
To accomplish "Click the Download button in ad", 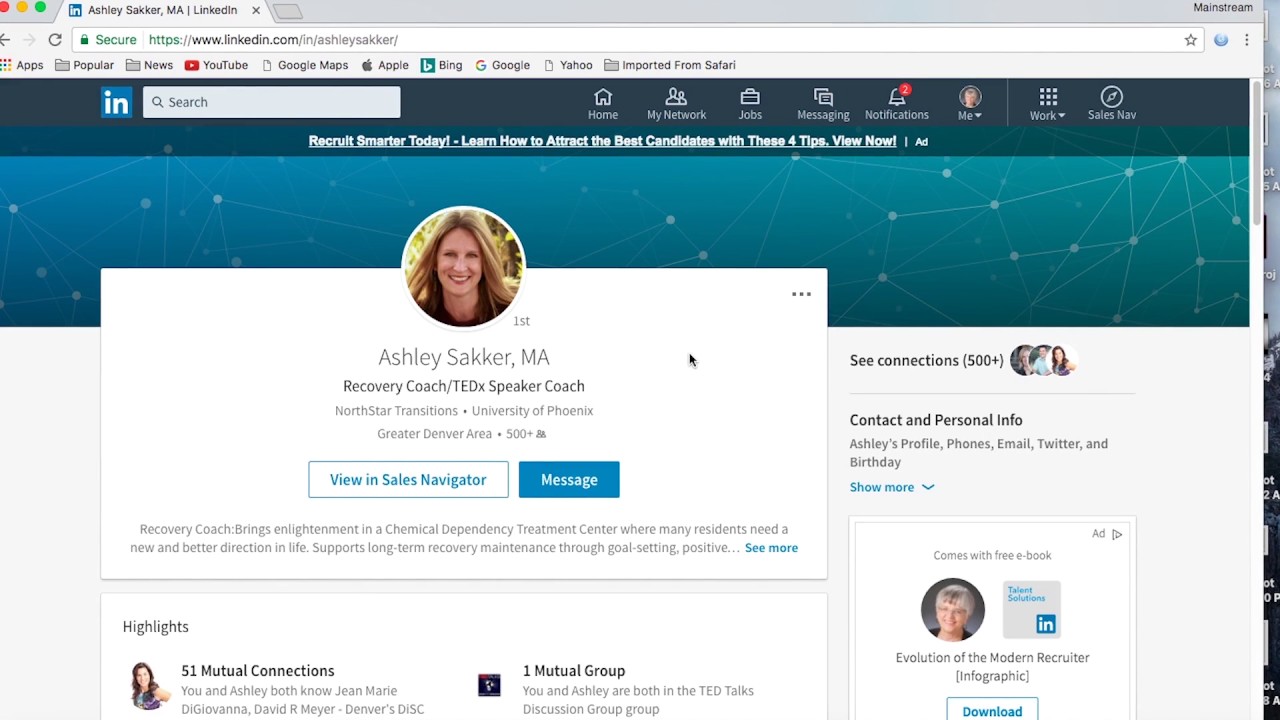I will pos(992,711).
